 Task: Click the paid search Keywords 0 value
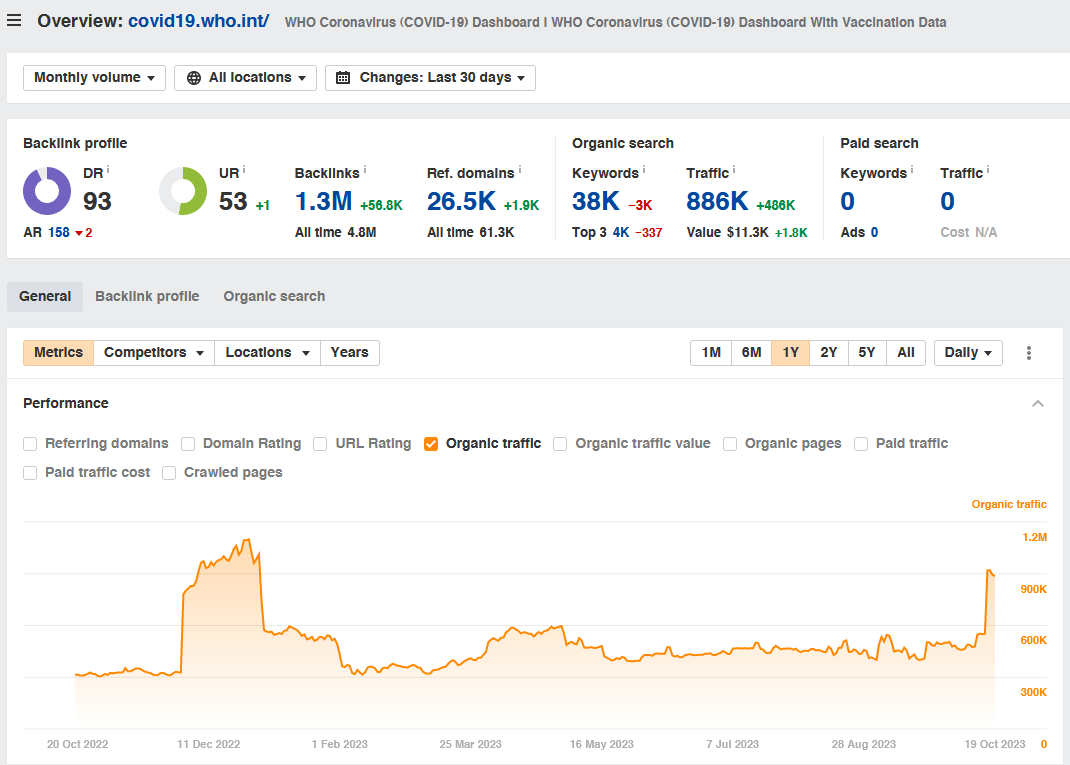pos(848,201)
